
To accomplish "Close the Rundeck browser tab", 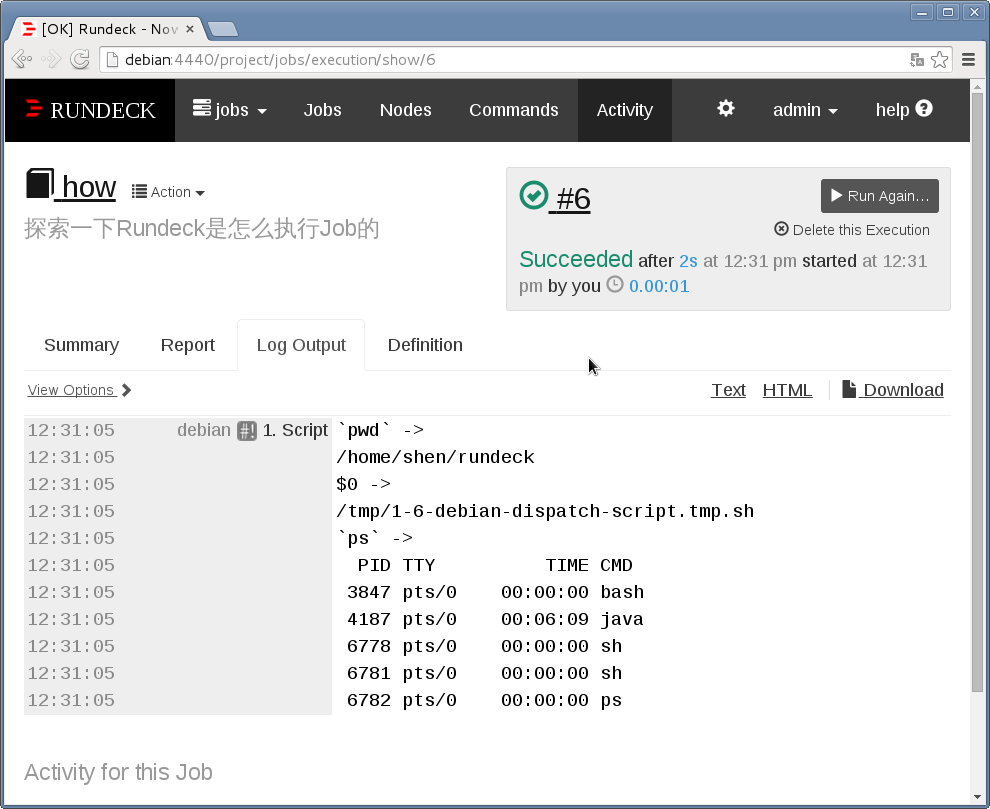I will 189,29.
